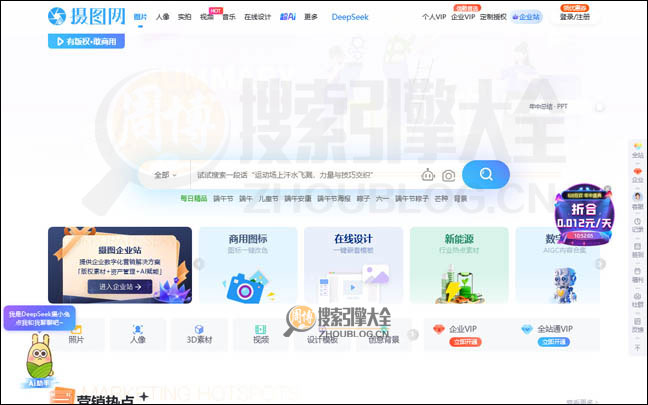Click the 背景 keyword

[x=460, y=199]
